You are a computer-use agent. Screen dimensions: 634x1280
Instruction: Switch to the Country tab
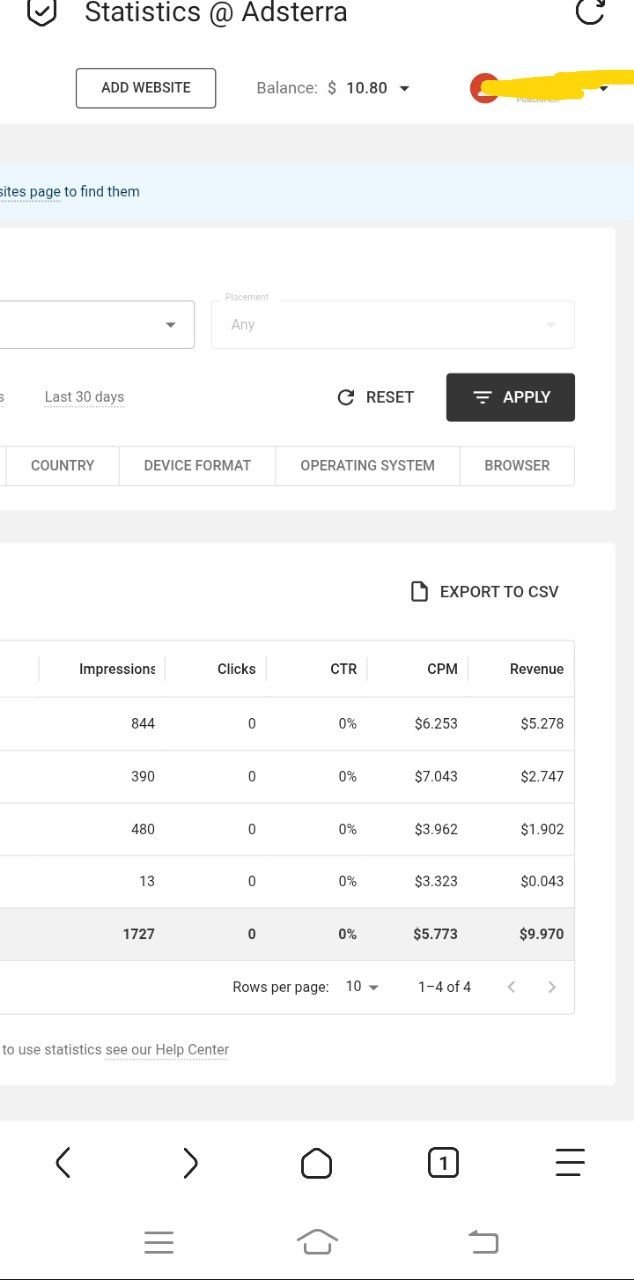62,466
